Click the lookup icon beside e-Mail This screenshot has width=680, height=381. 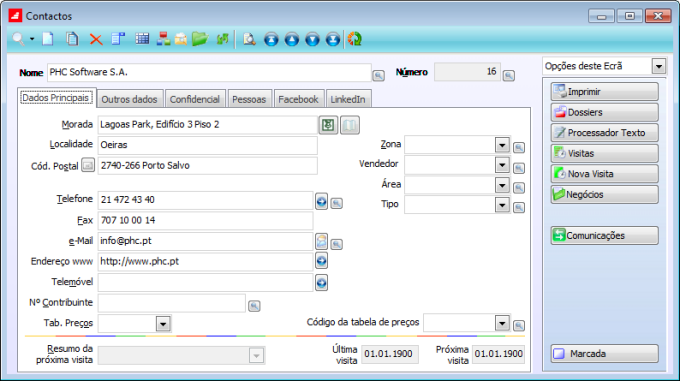point(337,244)
